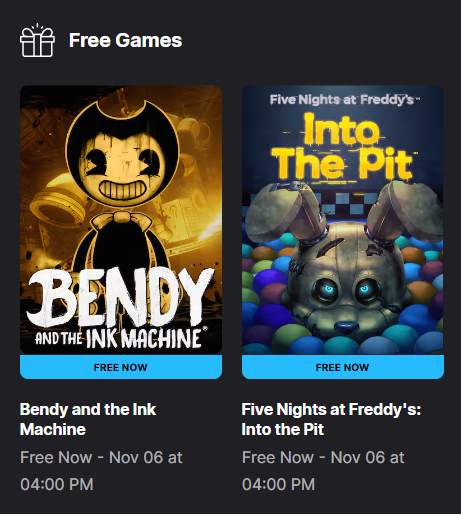Click the Nov 06 availability text under Into the Pit
The height and width of the screenshot is (514, 461).
(323, 470)
